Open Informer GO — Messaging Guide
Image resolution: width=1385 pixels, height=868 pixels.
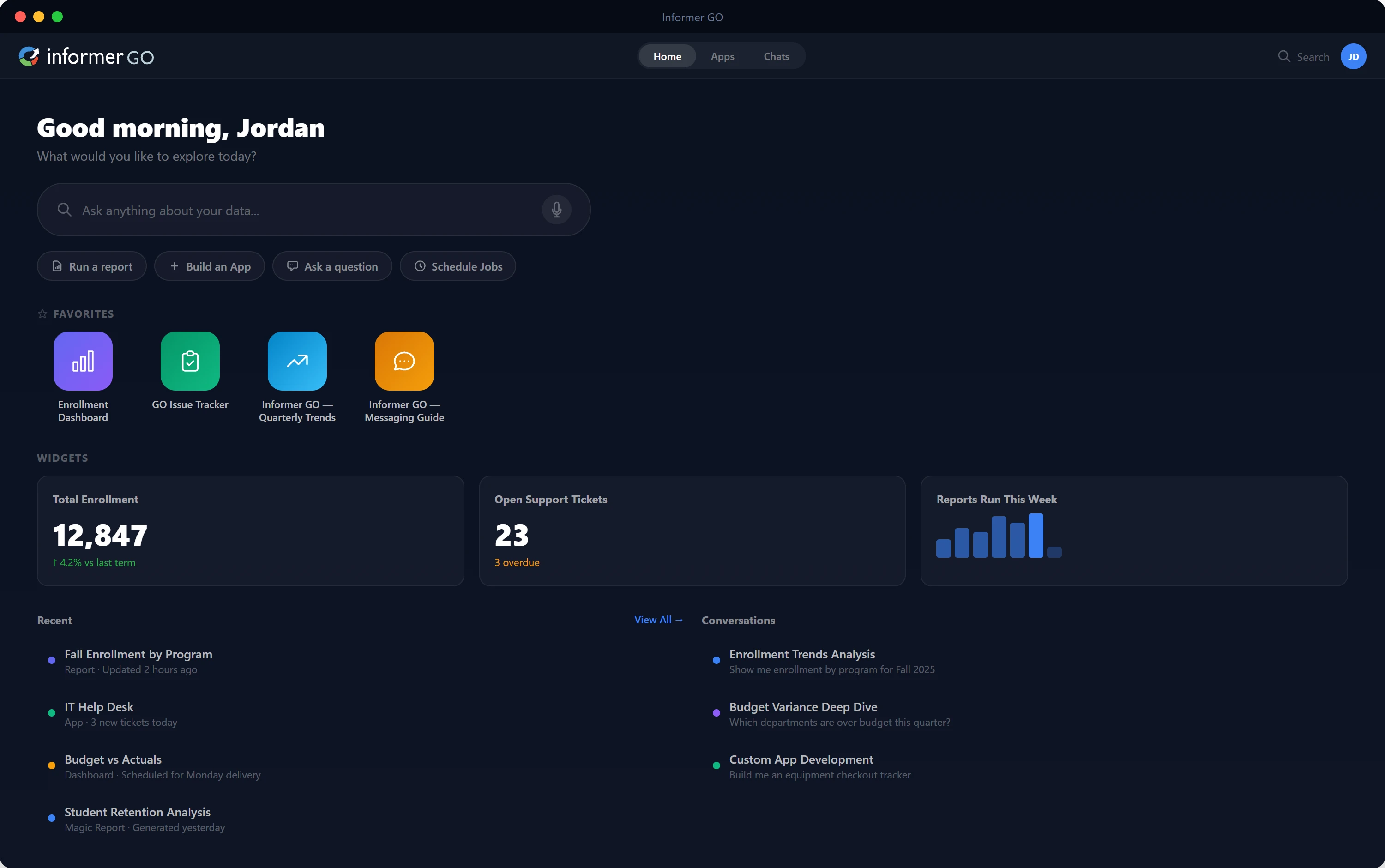coord(403,361)
